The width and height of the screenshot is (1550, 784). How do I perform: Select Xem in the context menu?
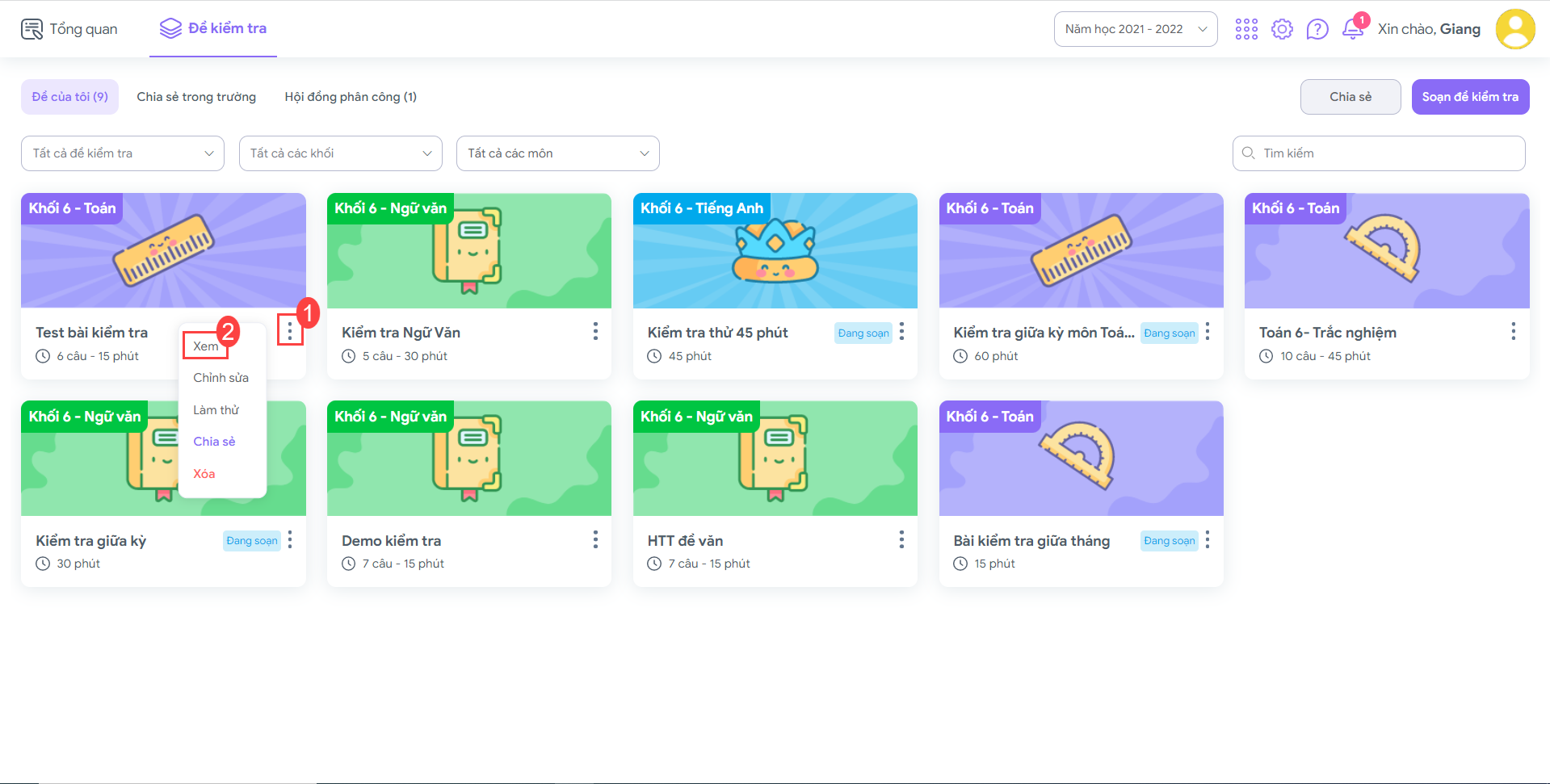coord(206,346)
